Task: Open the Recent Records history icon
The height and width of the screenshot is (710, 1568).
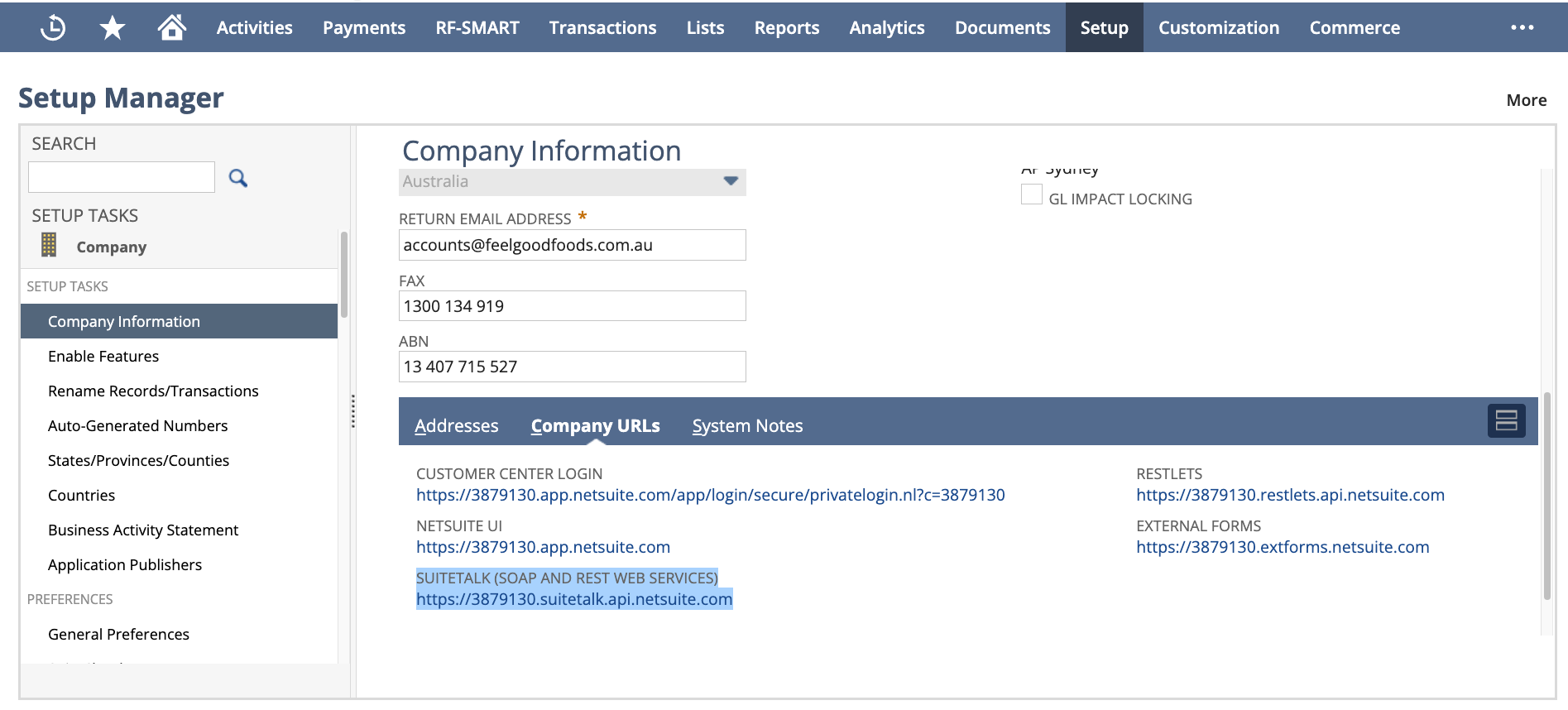Action: coord(53,27)
